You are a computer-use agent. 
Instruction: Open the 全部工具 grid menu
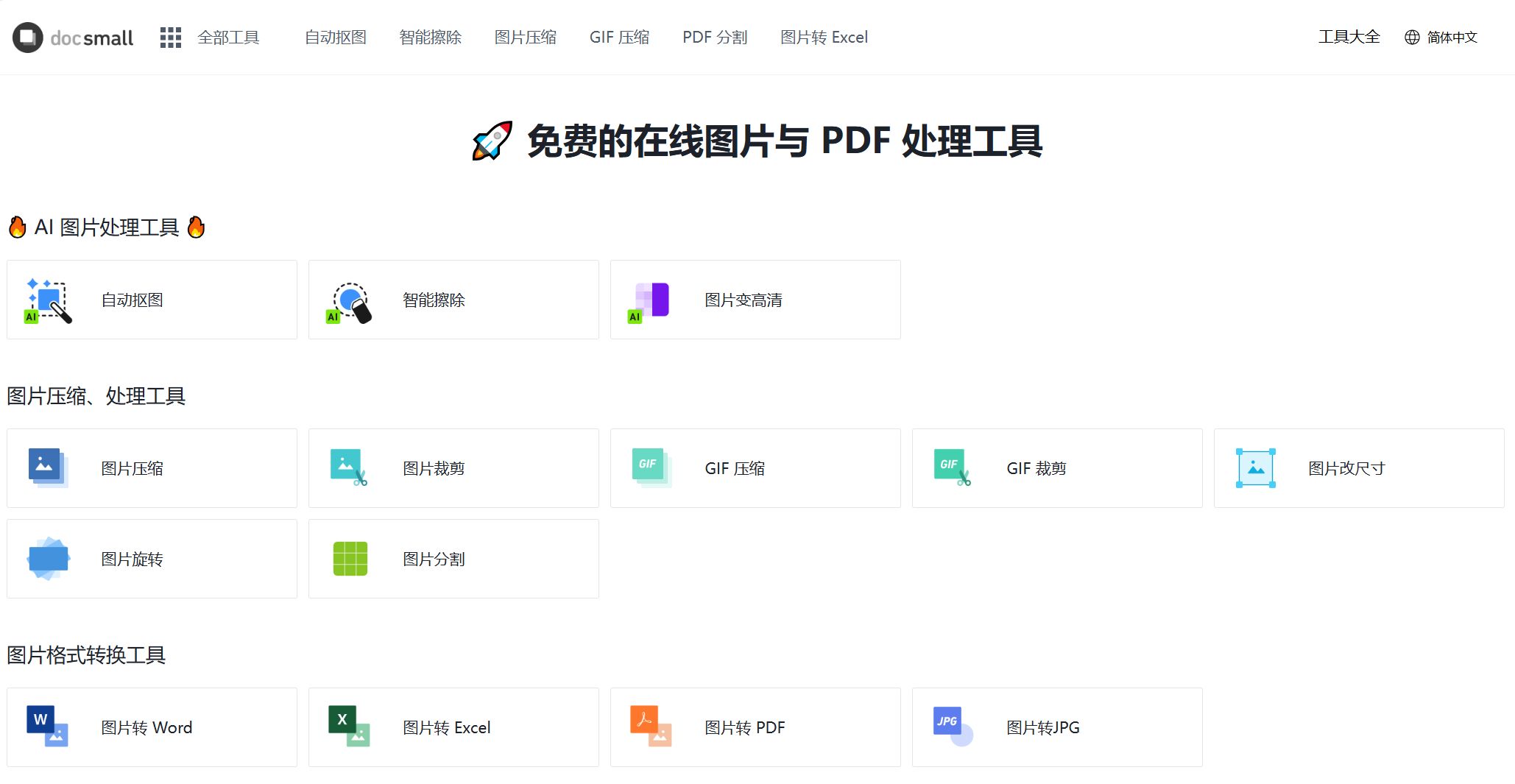tap(170, 38)
